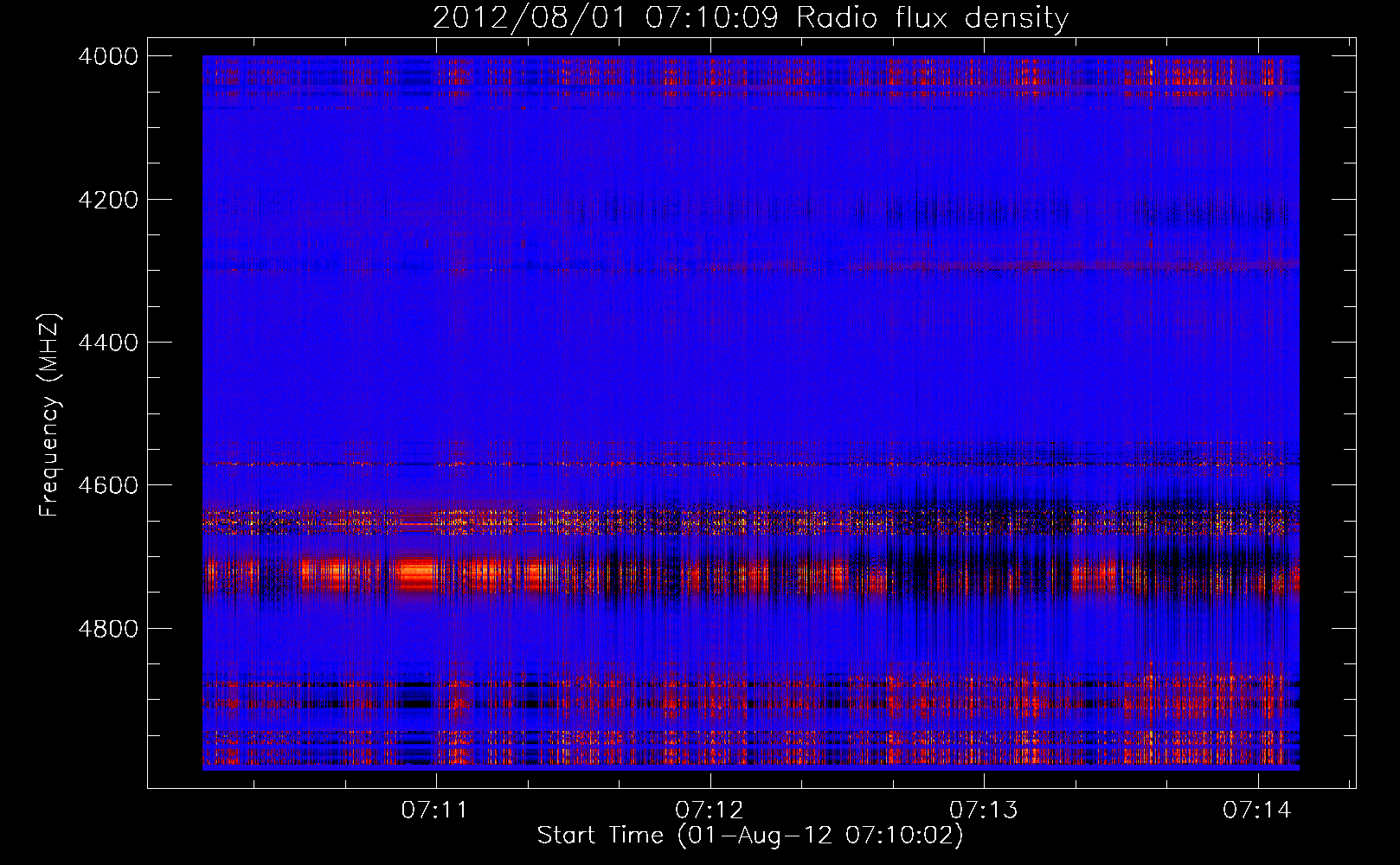
Task: Select the 4600 frequency tick label
Action: 108,485
